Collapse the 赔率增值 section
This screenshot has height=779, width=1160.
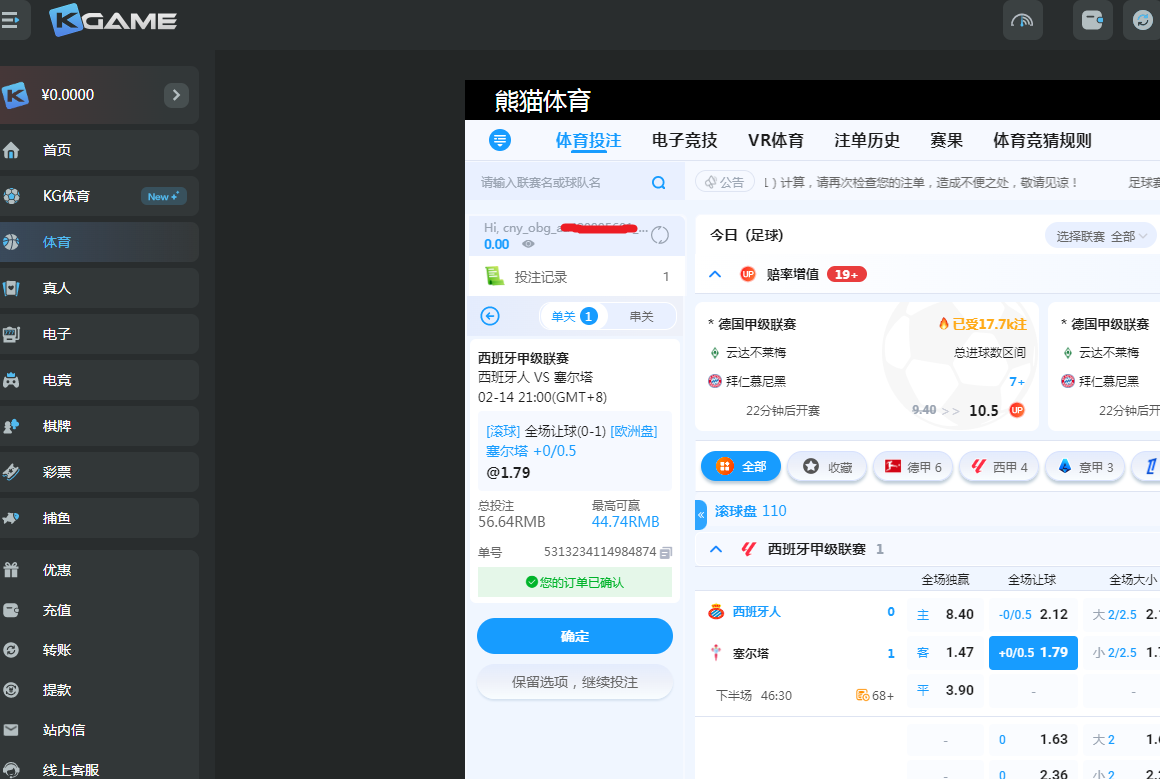point(715,274)
